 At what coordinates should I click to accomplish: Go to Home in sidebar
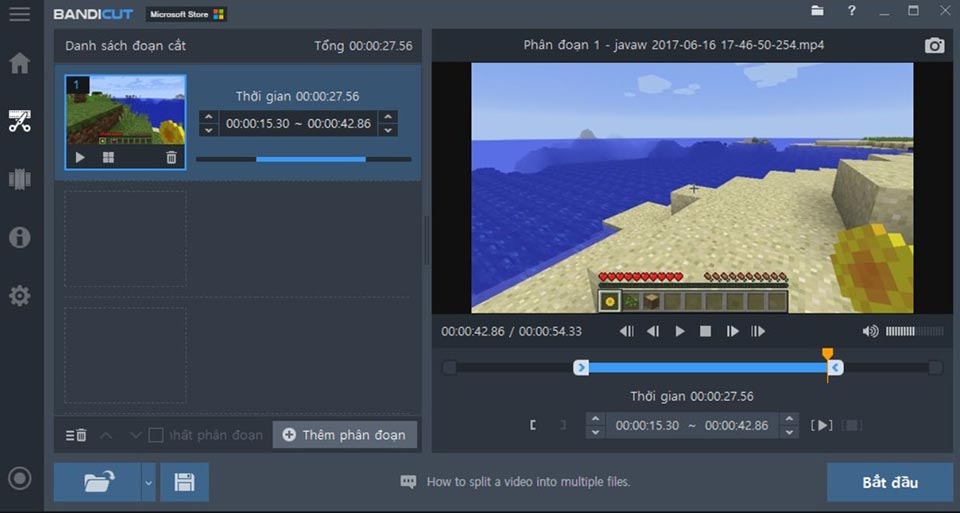(x=20, y=62)
